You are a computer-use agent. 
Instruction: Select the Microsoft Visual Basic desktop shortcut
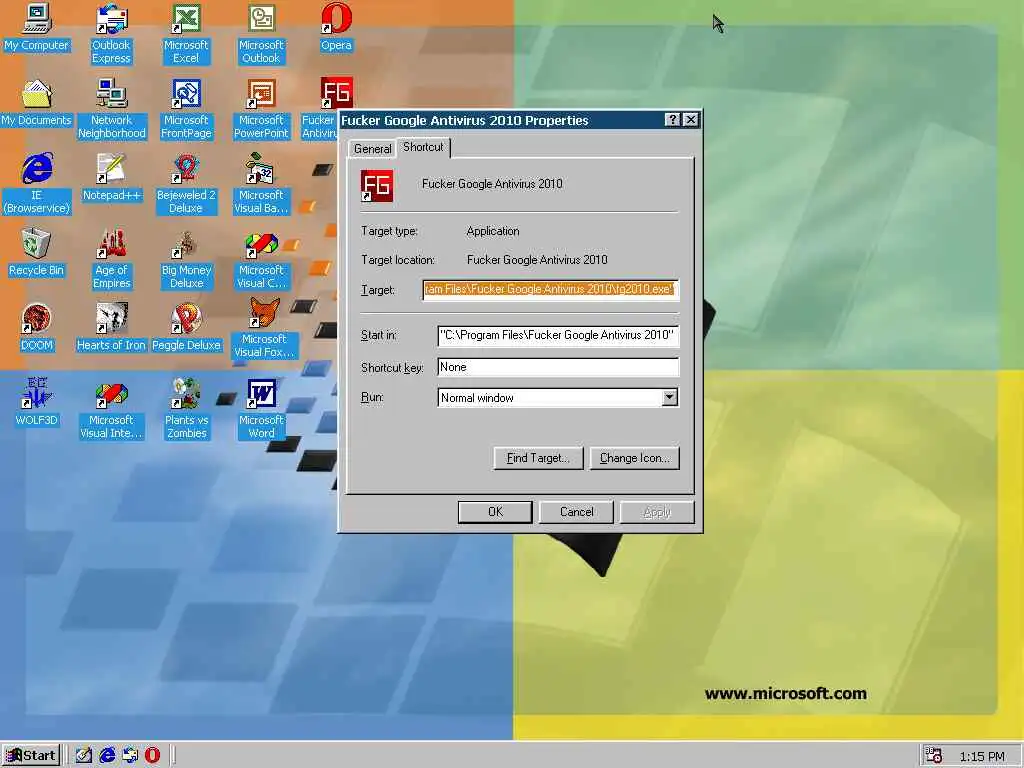point(261,184)
